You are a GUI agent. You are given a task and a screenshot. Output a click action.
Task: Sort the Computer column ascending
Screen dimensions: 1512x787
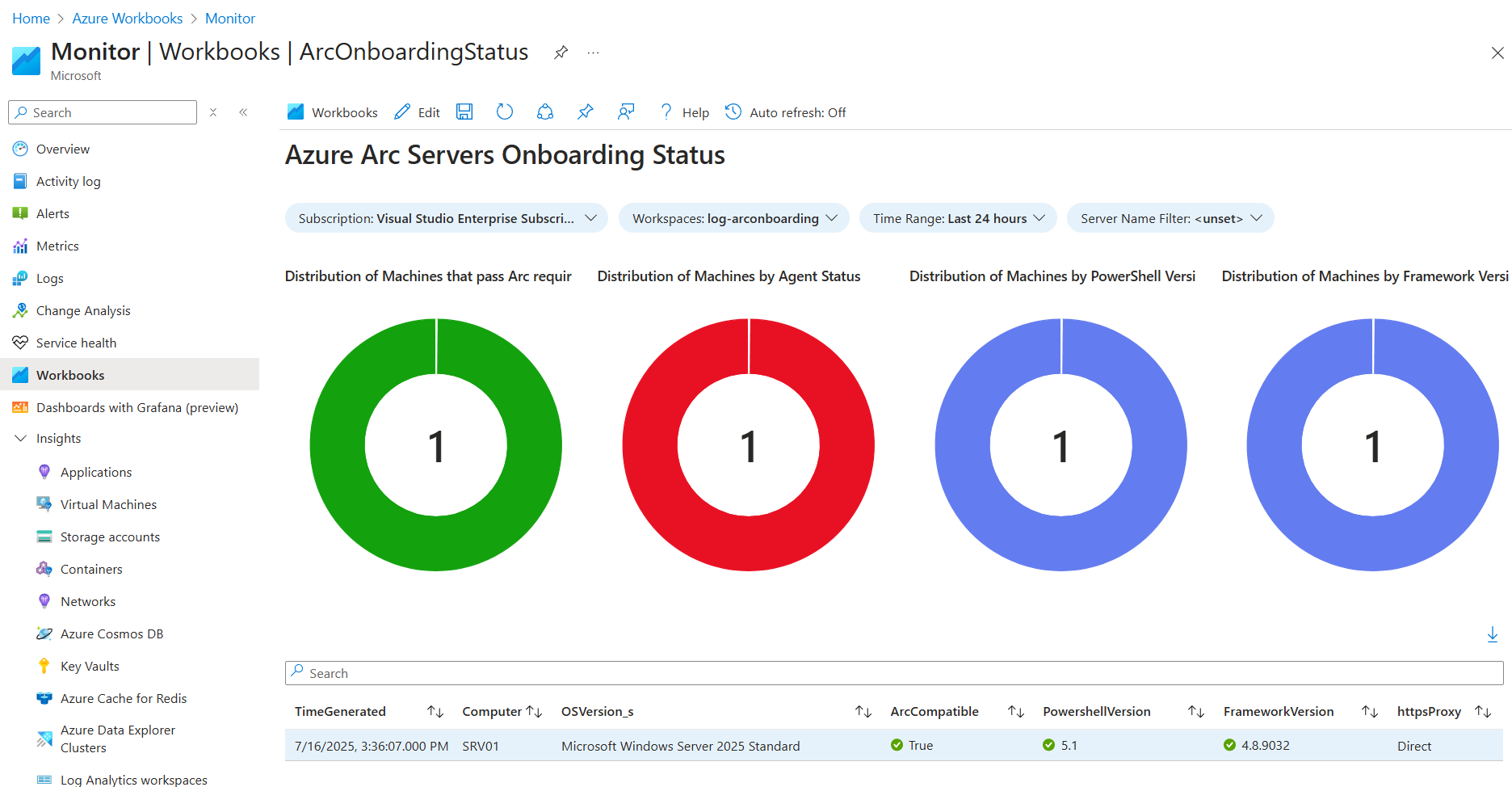coord(534,711)
